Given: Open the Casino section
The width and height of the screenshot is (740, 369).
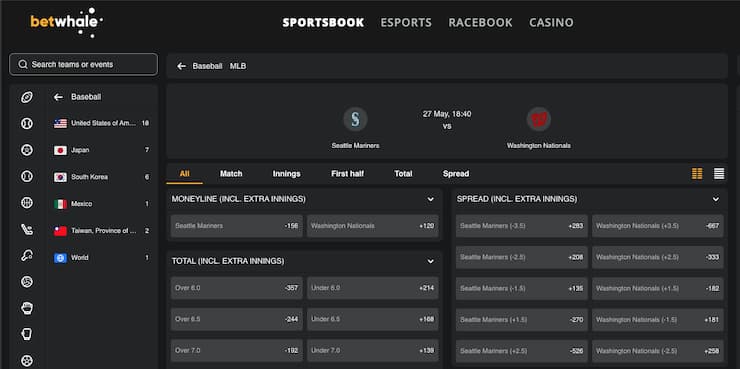Looking at the screenshot, I should pos(551,23).
